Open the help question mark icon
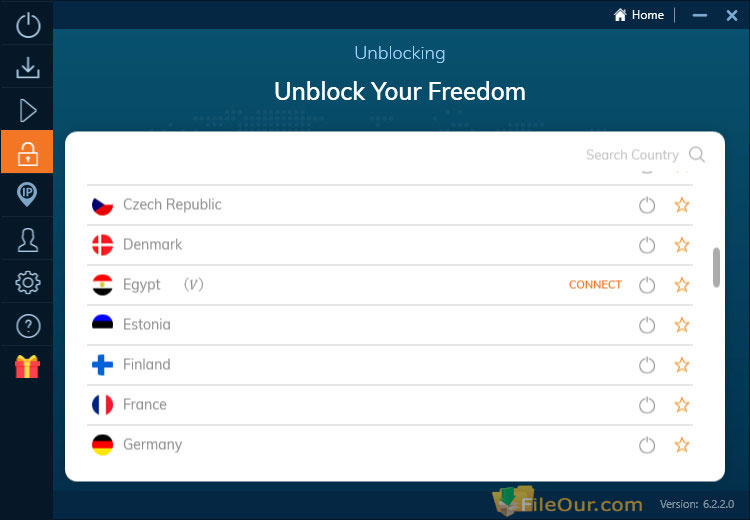The height and width of the screenshot is (520, 750). (x=28, y=326)
